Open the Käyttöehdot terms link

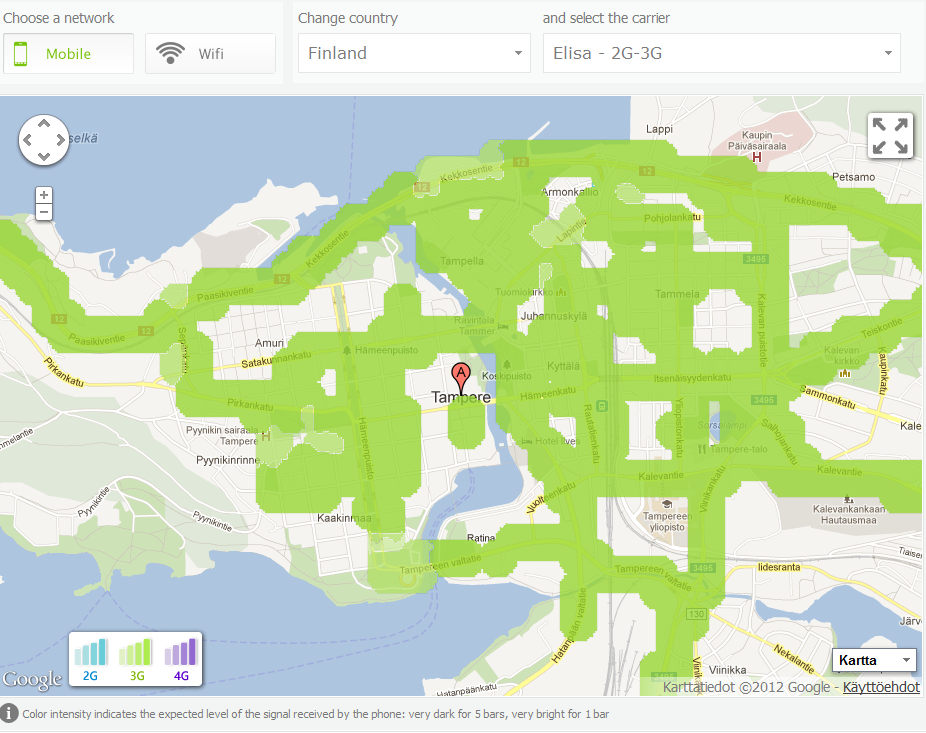pyautogui.click(x=881, y=687)
